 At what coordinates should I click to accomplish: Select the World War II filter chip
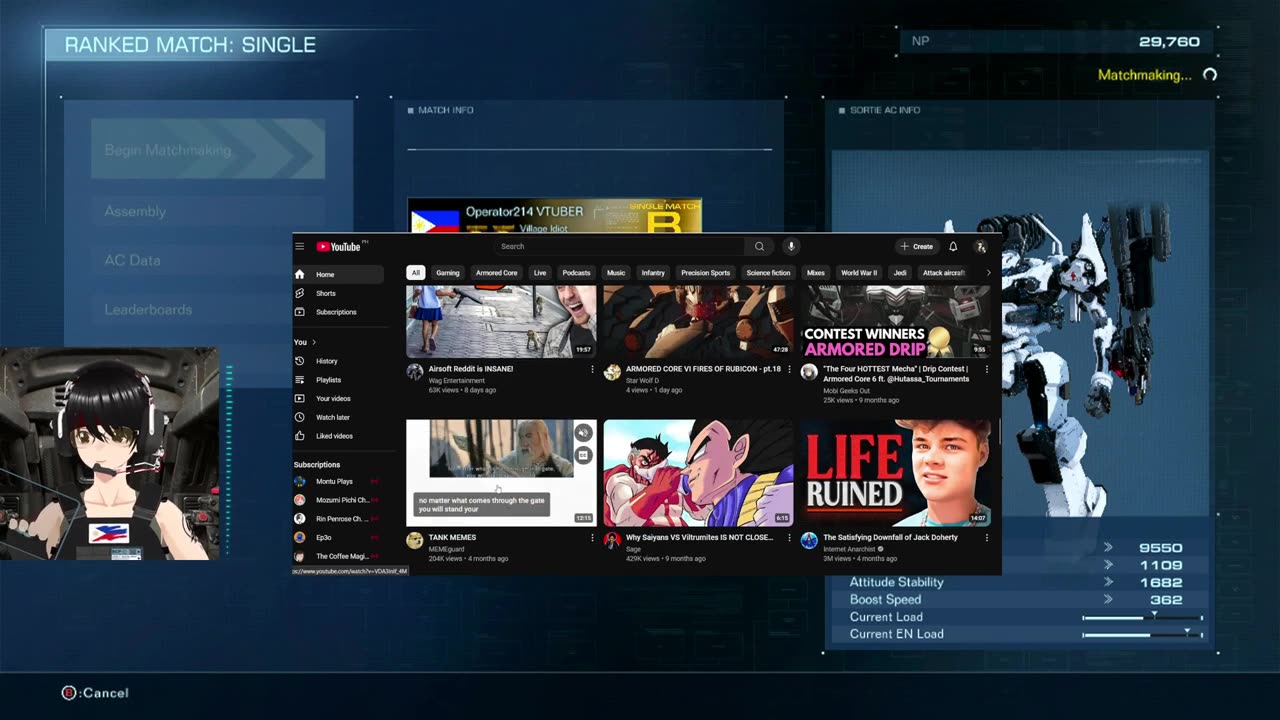click(859, 273)
